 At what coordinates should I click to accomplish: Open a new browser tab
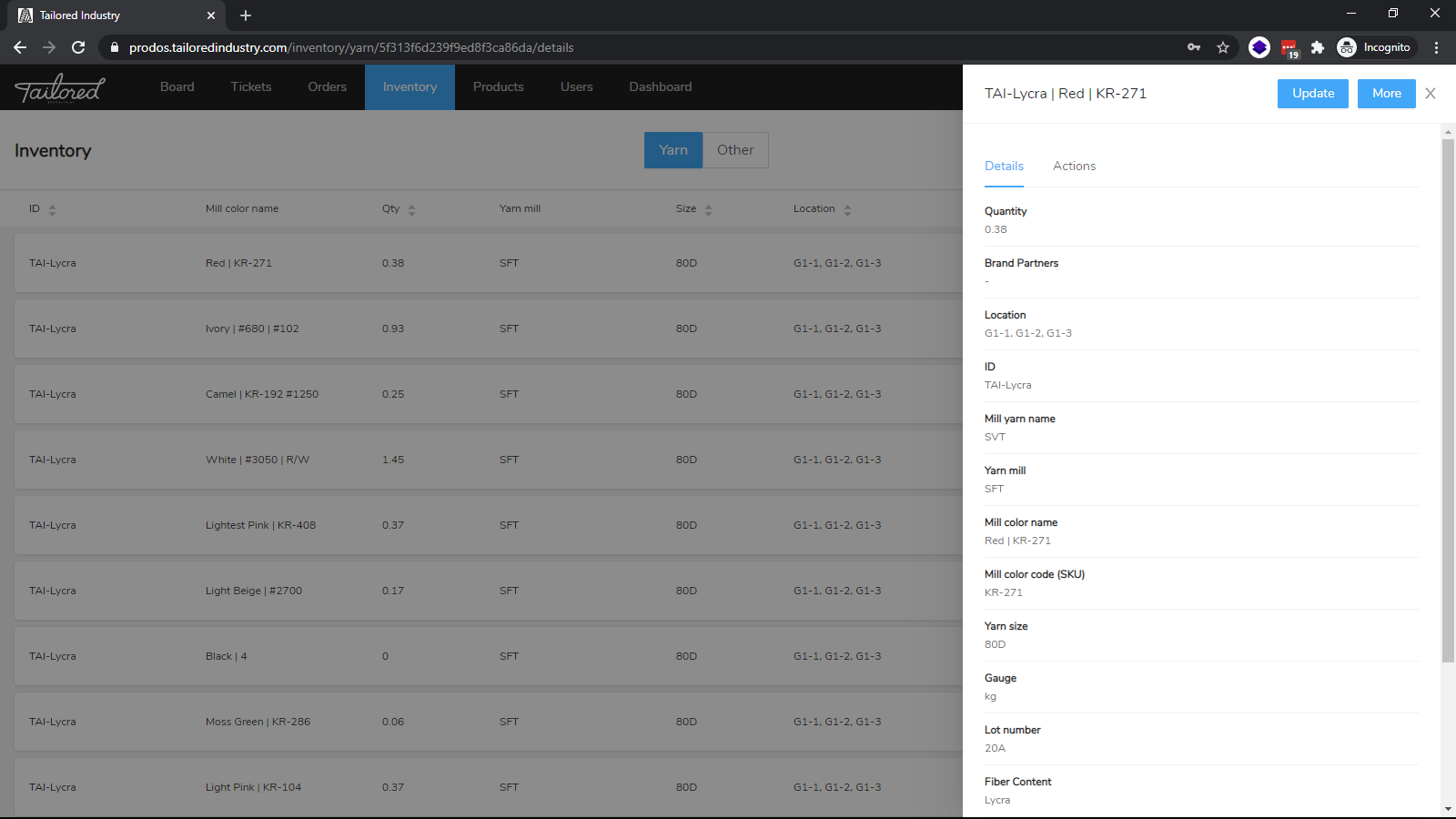click(246, 15)
